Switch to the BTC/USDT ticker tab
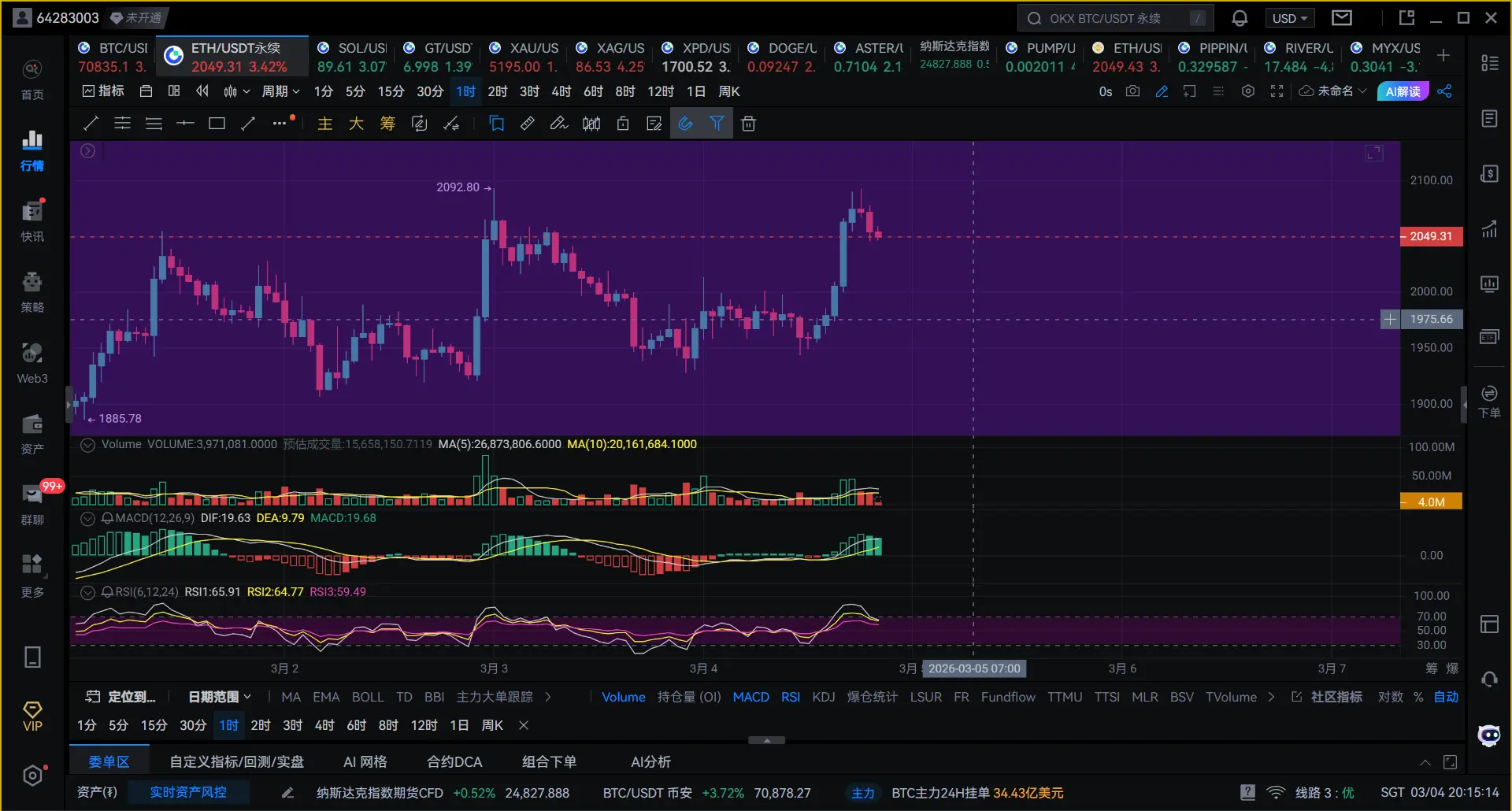 coord(113,57)
